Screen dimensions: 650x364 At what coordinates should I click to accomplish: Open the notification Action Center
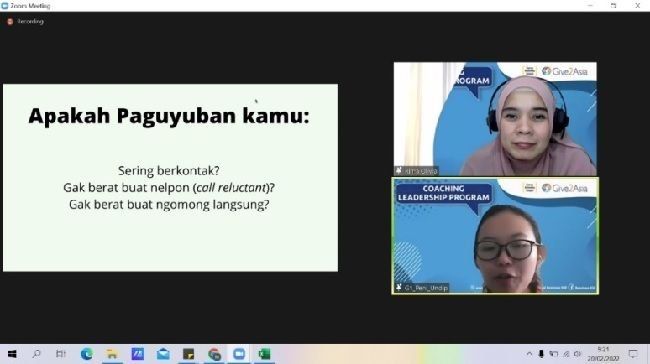tap(633, 354)
